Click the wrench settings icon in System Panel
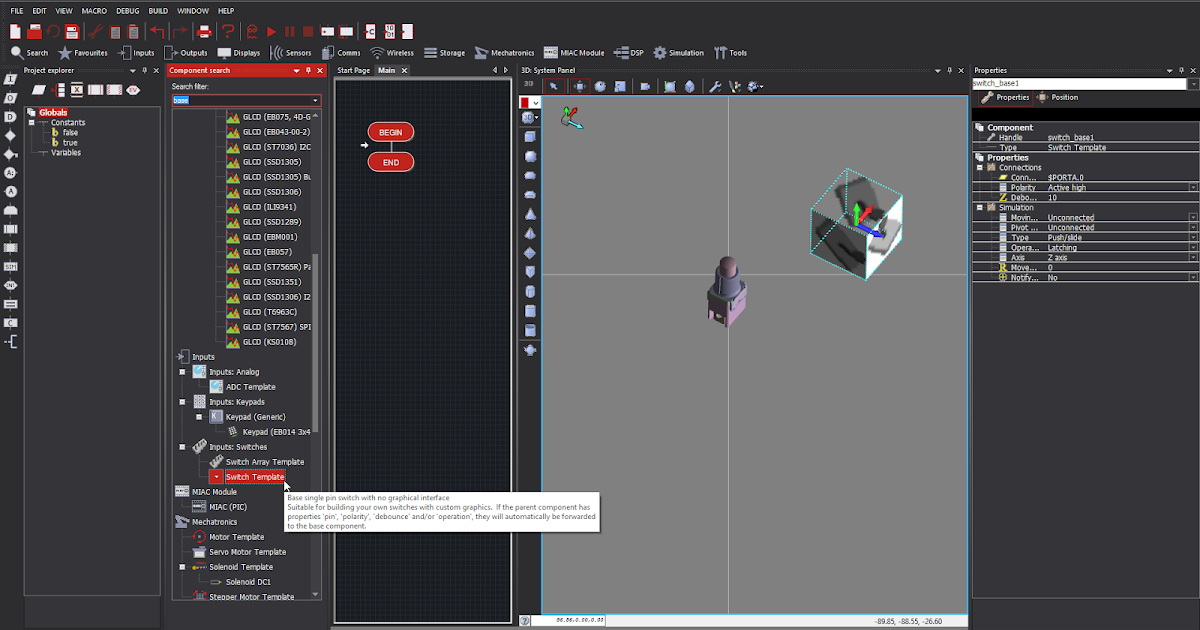Screen dimensions: 1200x630 [716, 86]
